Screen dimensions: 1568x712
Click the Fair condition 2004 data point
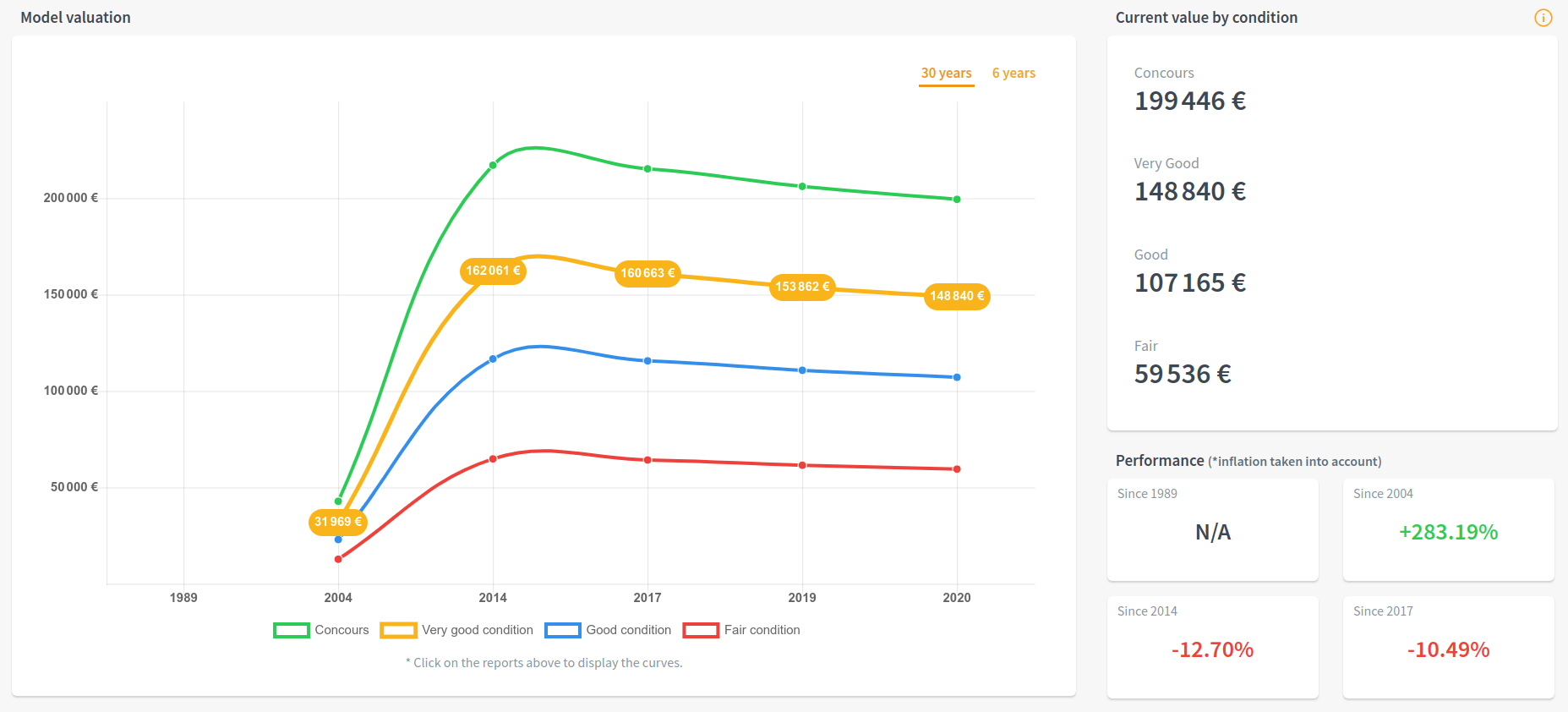[x=338, y=559]
